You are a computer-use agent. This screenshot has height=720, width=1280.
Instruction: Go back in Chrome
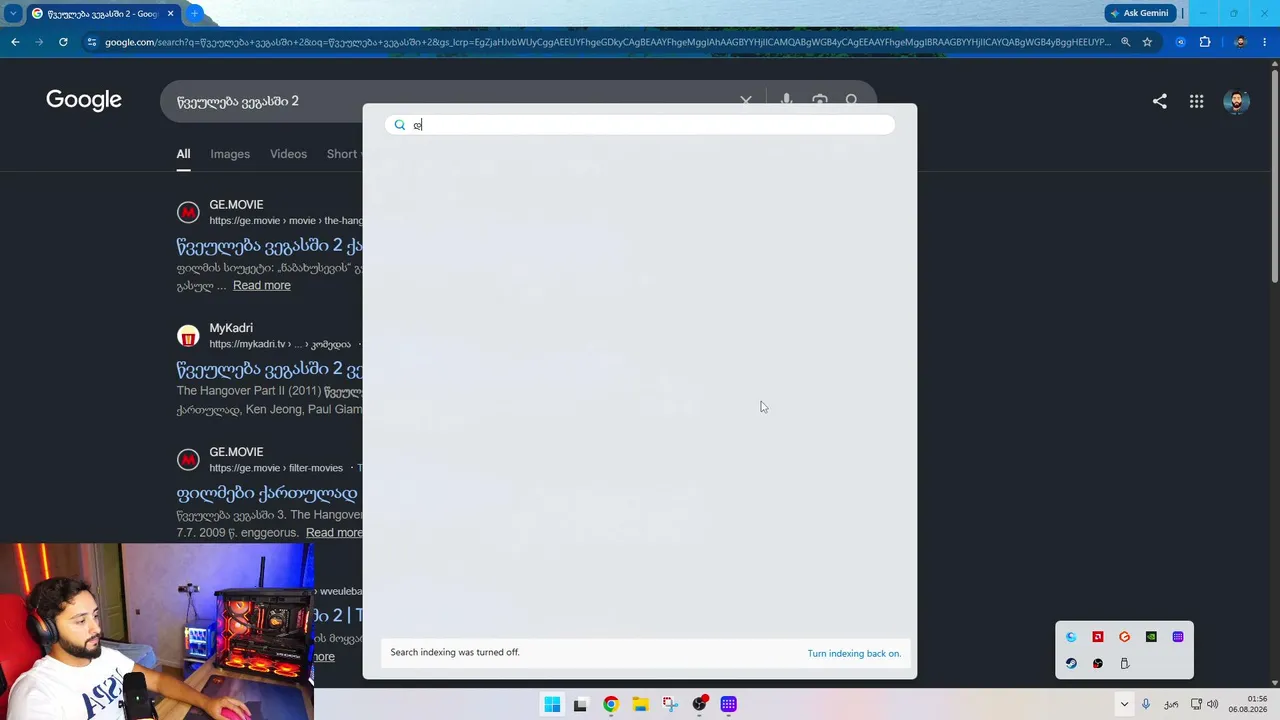coord(15,42)
